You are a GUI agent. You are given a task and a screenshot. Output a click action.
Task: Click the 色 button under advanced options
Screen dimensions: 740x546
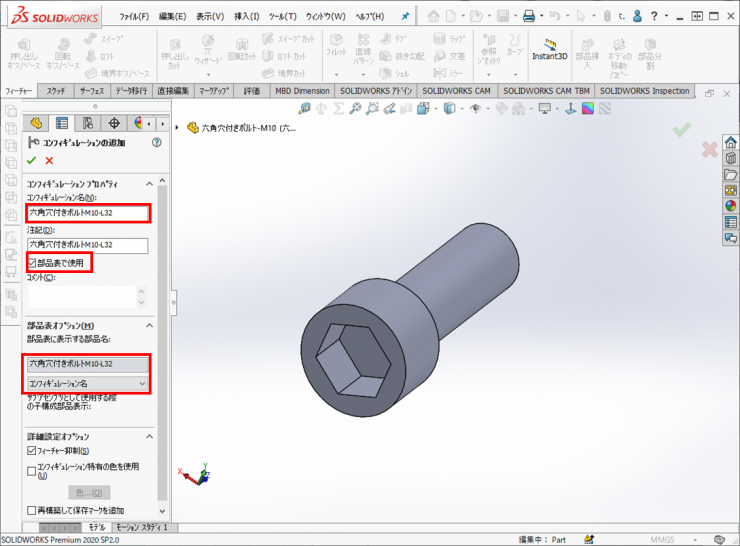[88, 492]
